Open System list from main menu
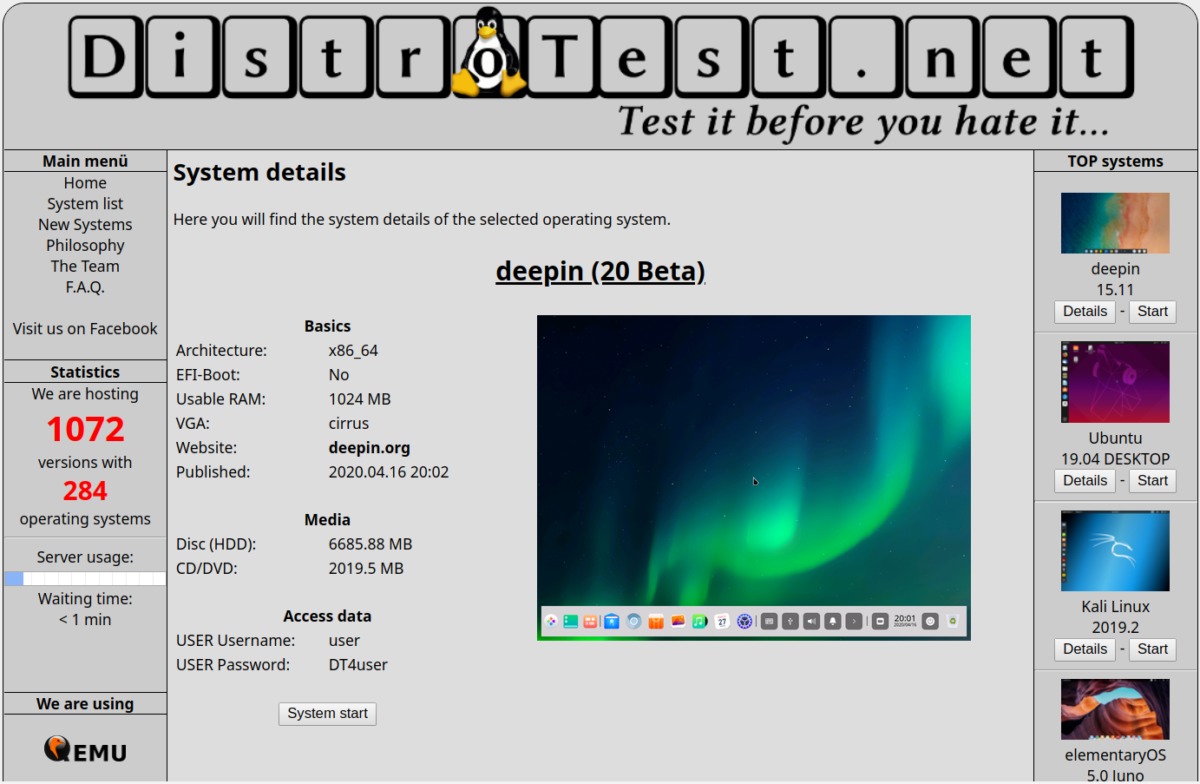This screenshot has height=784, width=1200. tap(85, 204)
